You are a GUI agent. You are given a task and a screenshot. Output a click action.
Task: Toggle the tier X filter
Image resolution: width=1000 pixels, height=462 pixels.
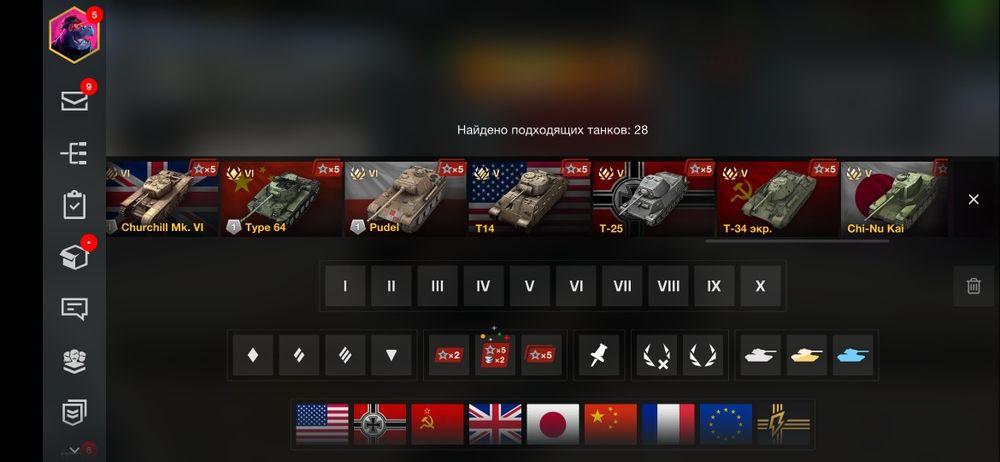click(x=760, y=286)
